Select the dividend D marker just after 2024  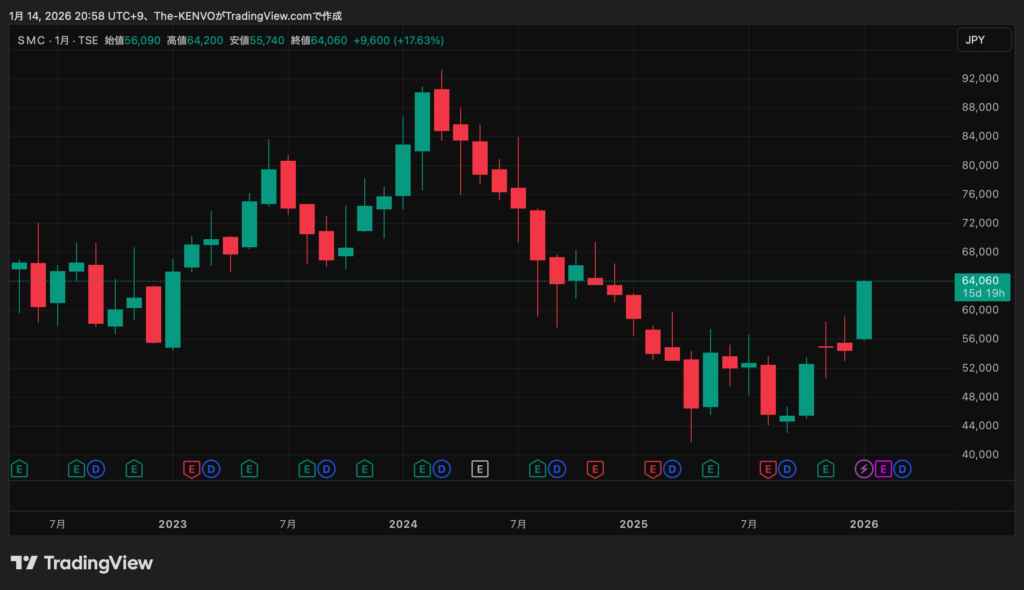click(441, 468)
